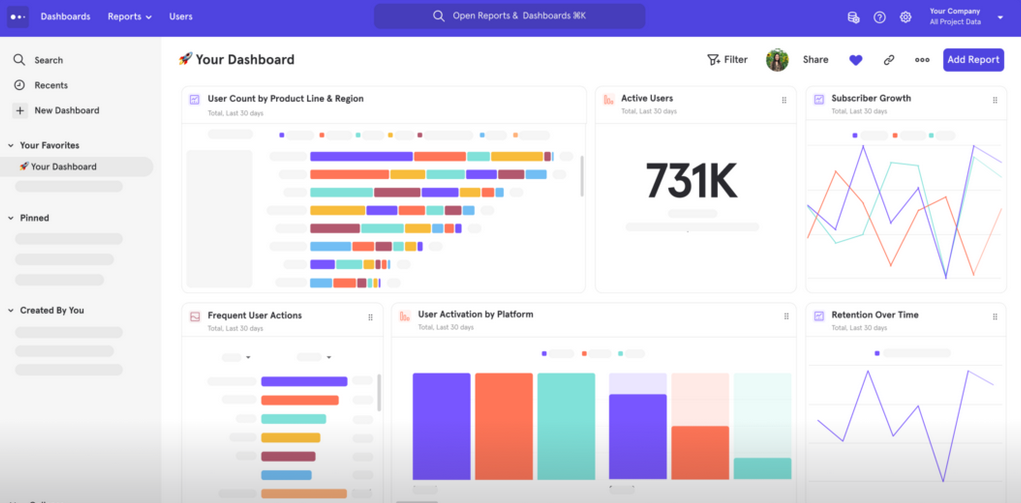1021x503 pixels.
Task: Collapse the Created By You section
Action: point(11,311)
